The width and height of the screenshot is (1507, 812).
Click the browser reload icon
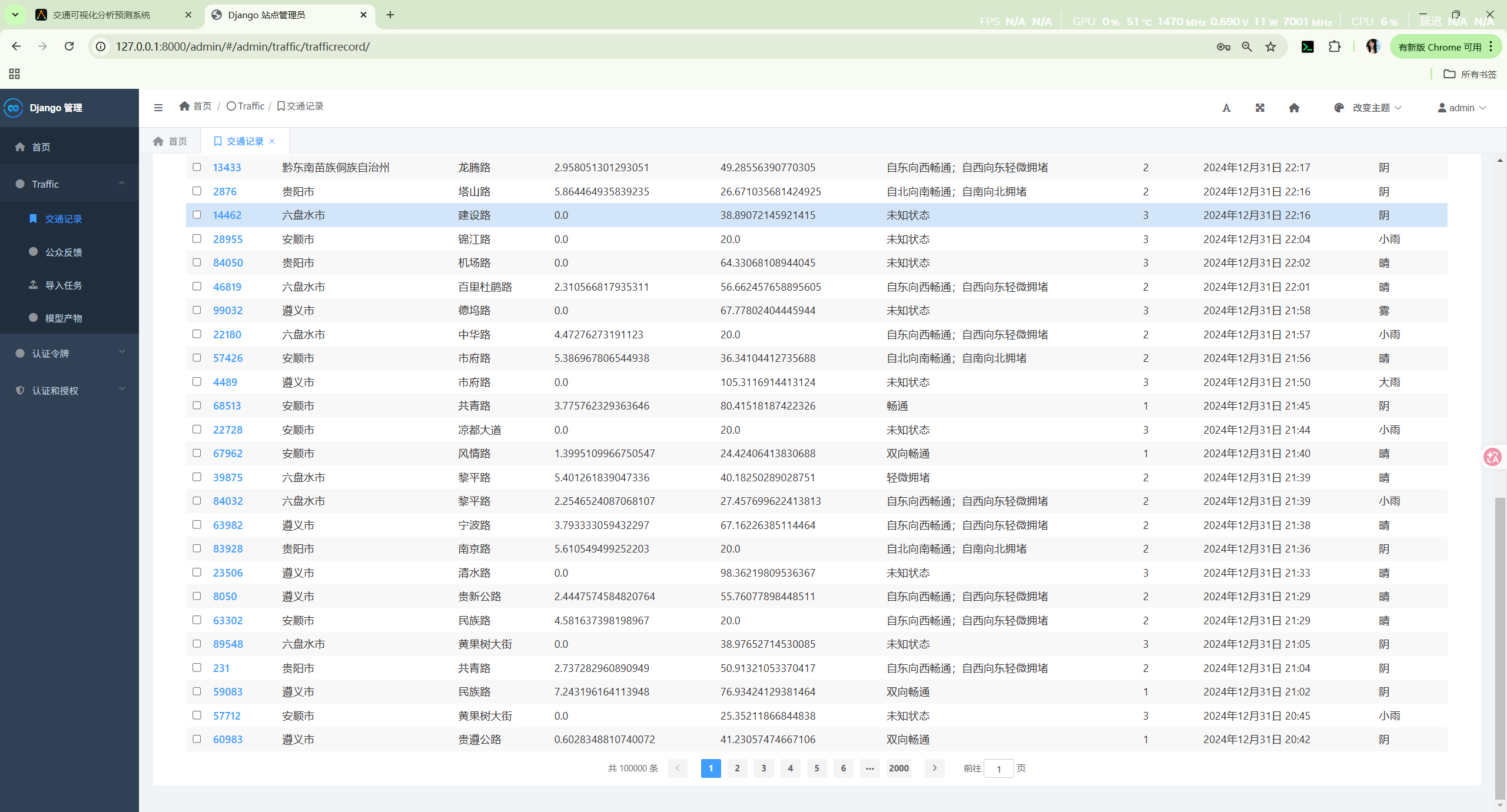pos(69,46)
